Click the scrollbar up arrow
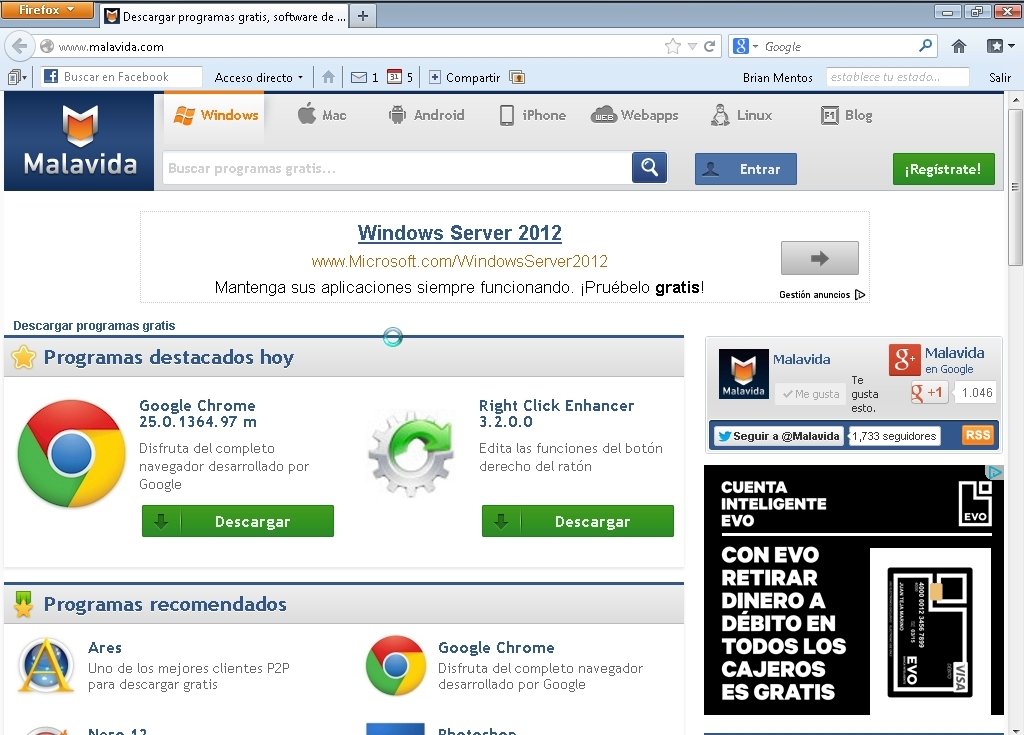 (x=1015, y=100)
